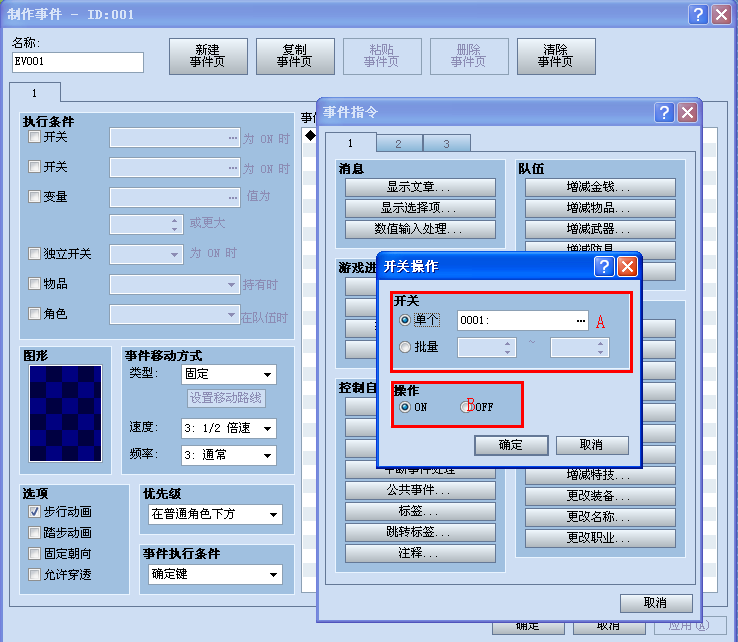Open 角色 condition dropdown

175,314
